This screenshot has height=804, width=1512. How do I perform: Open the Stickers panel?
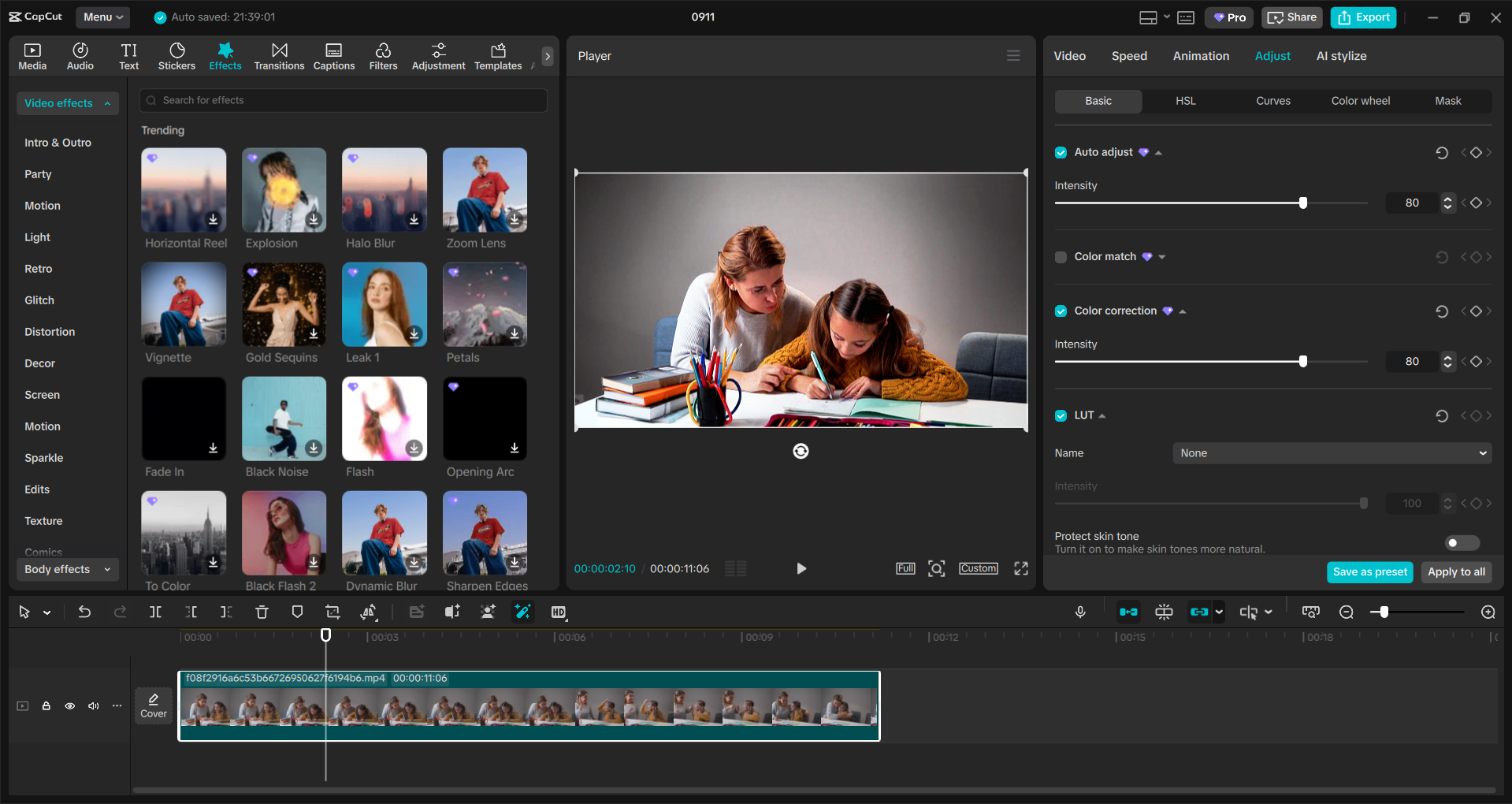pos(176,55)
